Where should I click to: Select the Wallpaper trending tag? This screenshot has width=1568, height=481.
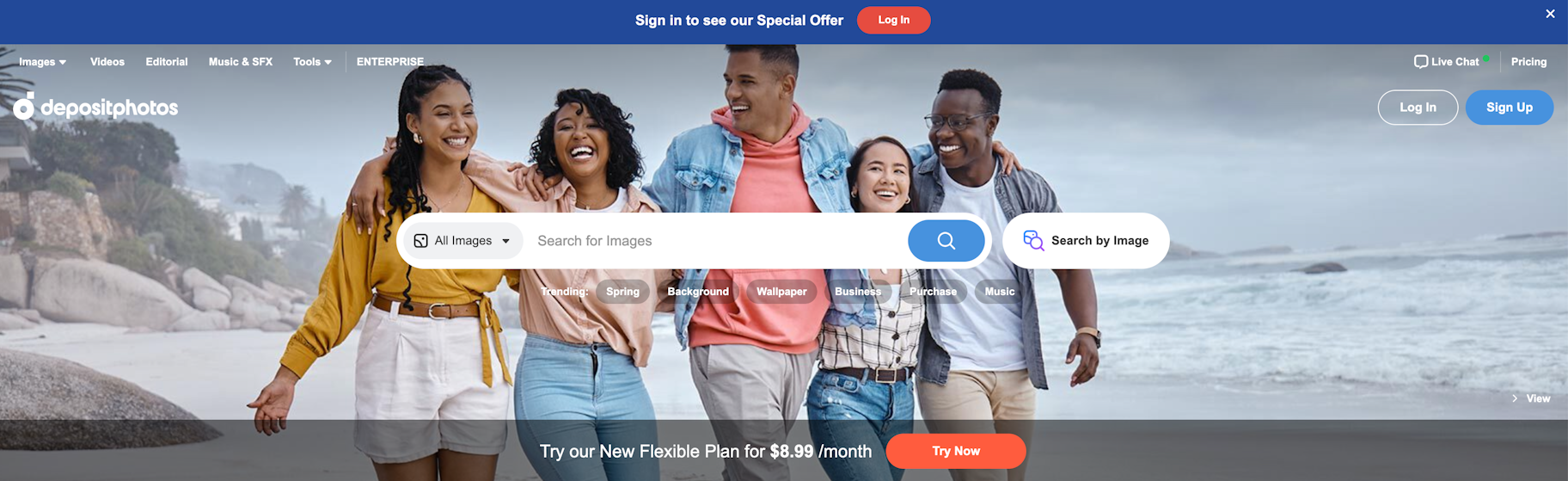coord(781,292)
